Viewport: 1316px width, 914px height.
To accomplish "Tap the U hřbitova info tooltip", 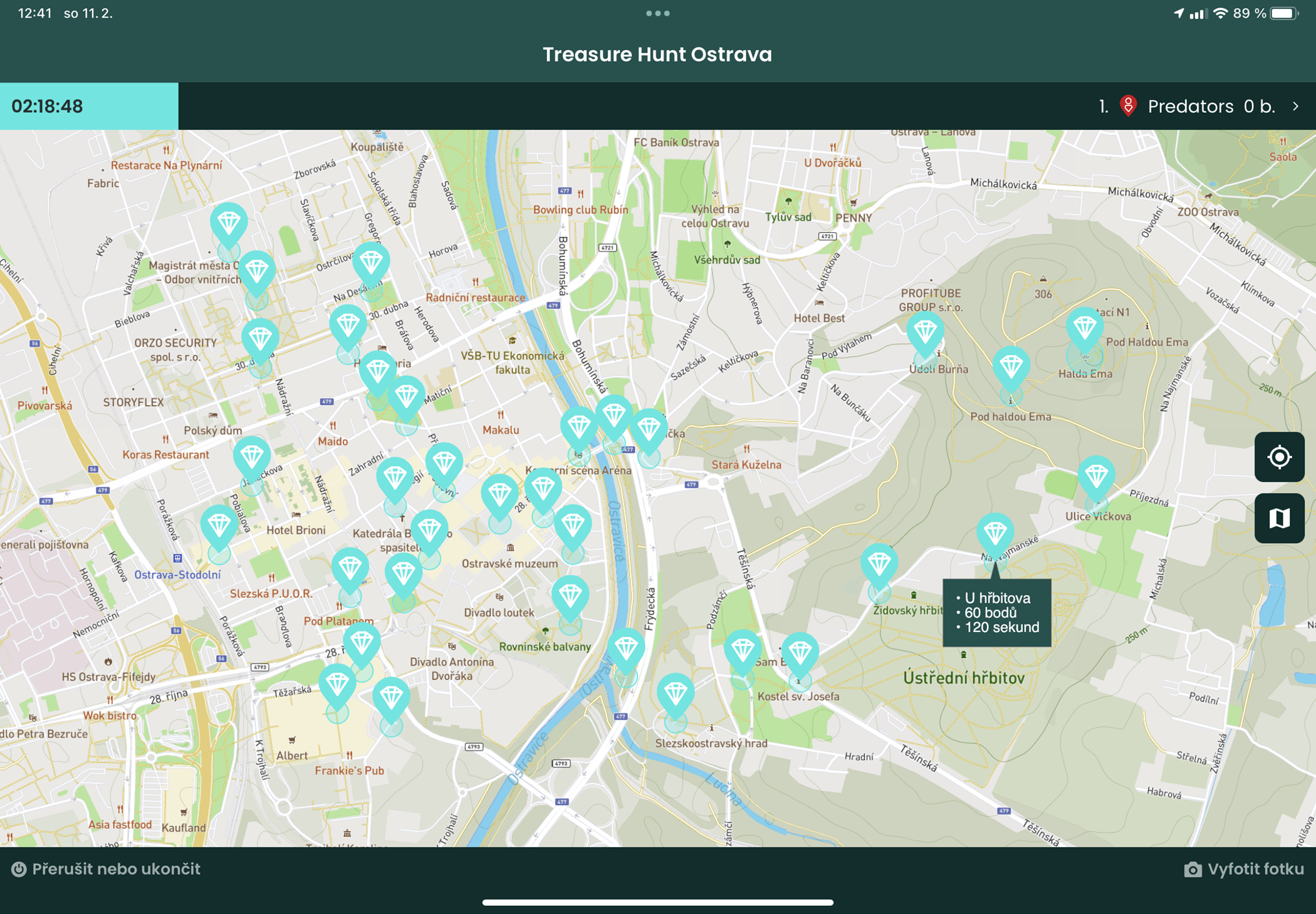I will (x=996, y=613).
